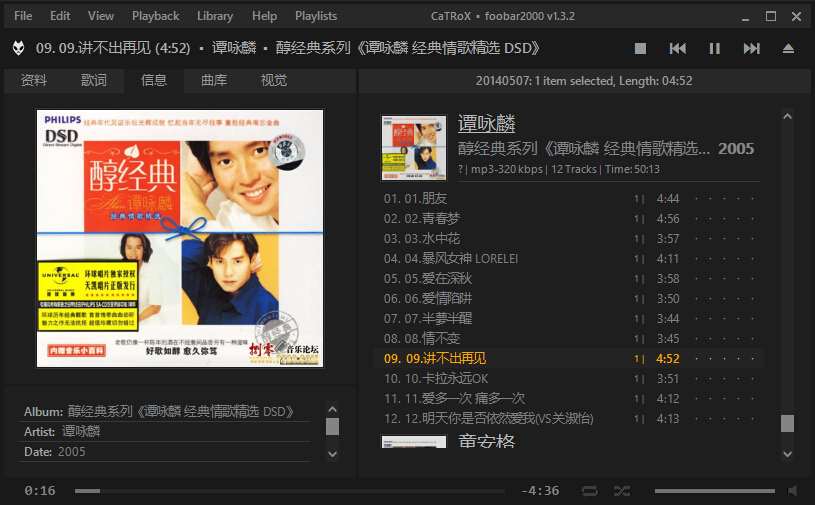Click the album title text 醇经典系列 in playlist
The width and height of the screenshot is (815, 505).
(x=583, y=149)
